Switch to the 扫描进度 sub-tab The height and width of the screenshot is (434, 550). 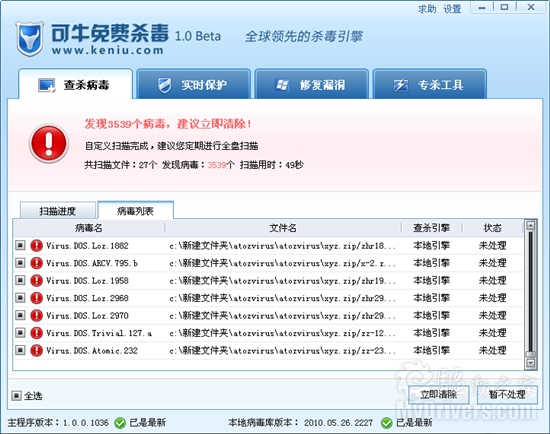tap(58, 211)
